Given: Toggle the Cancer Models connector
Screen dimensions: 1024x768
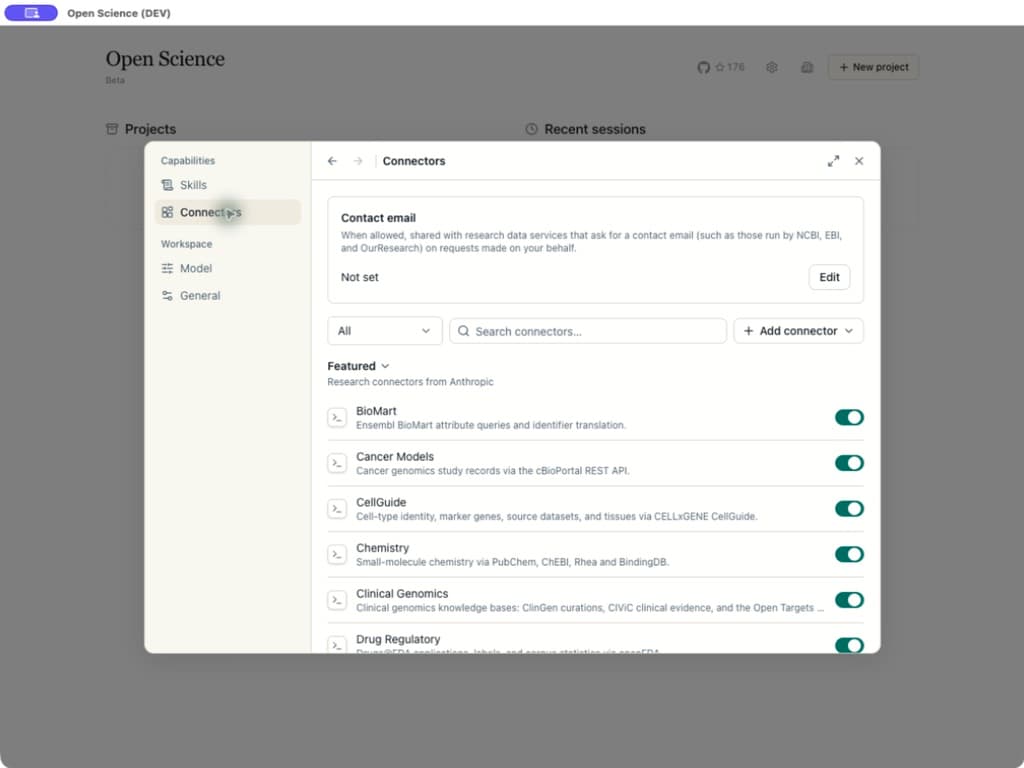Looking at the screenshot, I should (x=849, y=463).
